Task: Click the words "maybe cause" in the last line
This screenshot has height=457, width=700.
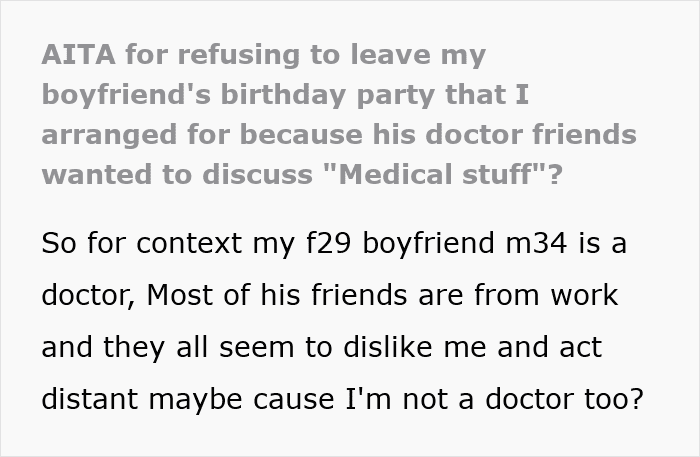Action: pos(241,399)
